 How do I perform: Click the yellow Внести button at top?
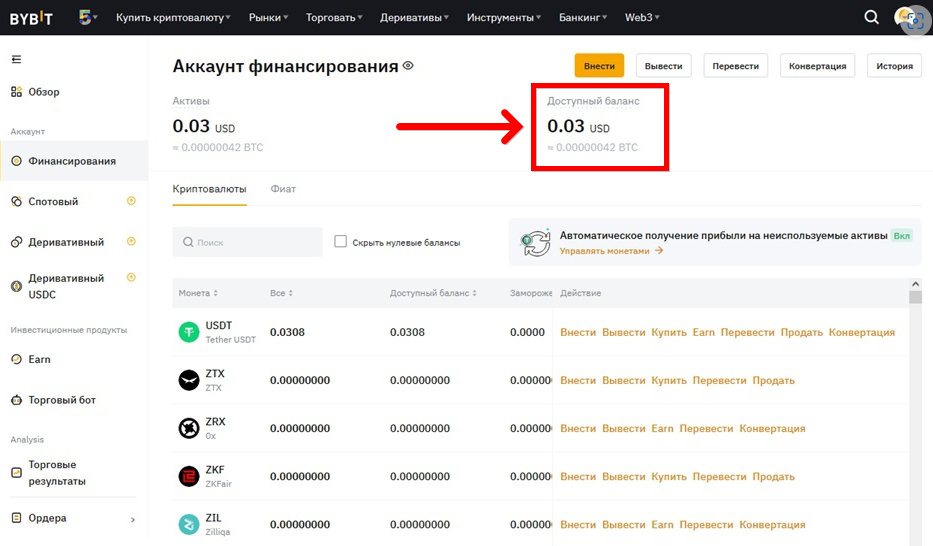[599, 65]
